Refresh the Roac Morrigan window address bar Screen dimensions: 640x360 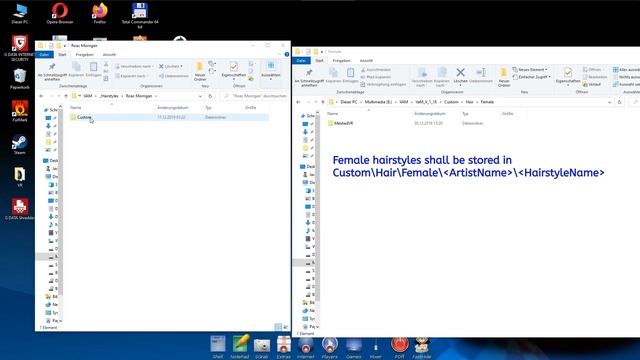pos(210,96)
